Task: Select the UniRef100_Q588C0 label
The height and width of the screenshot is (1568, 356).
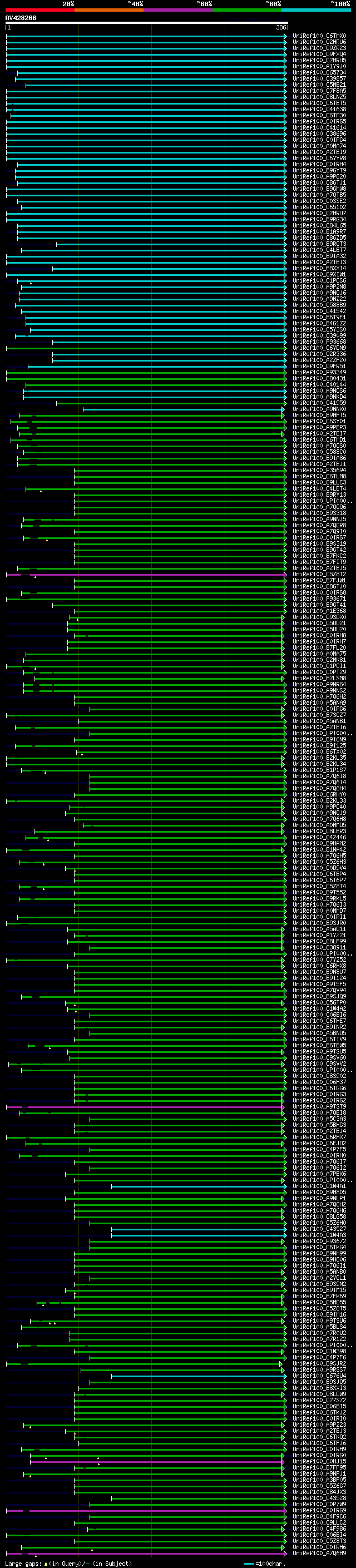Action: 319,452
